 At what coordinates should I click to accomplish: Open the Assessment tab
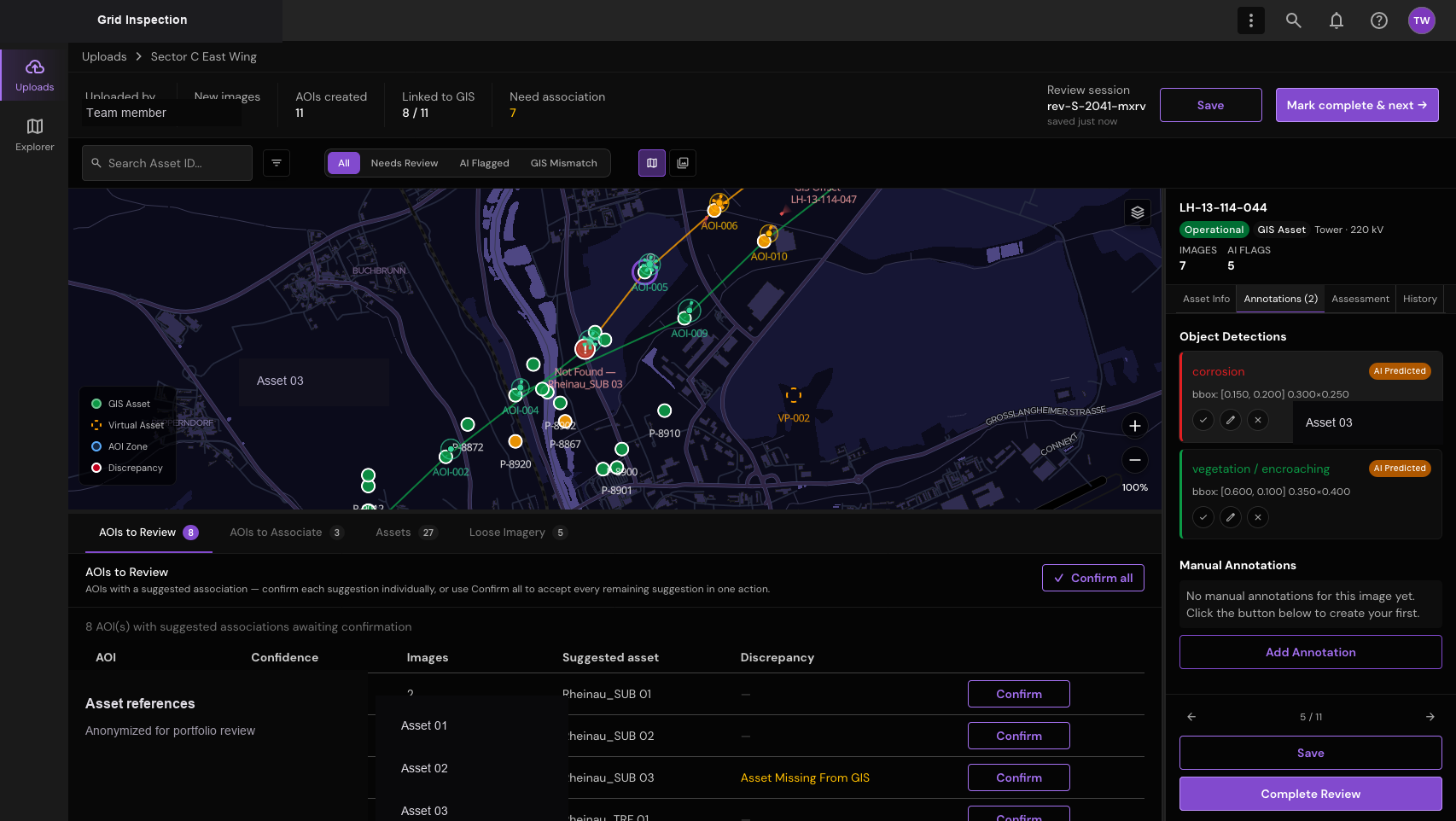pos(1360,299)
